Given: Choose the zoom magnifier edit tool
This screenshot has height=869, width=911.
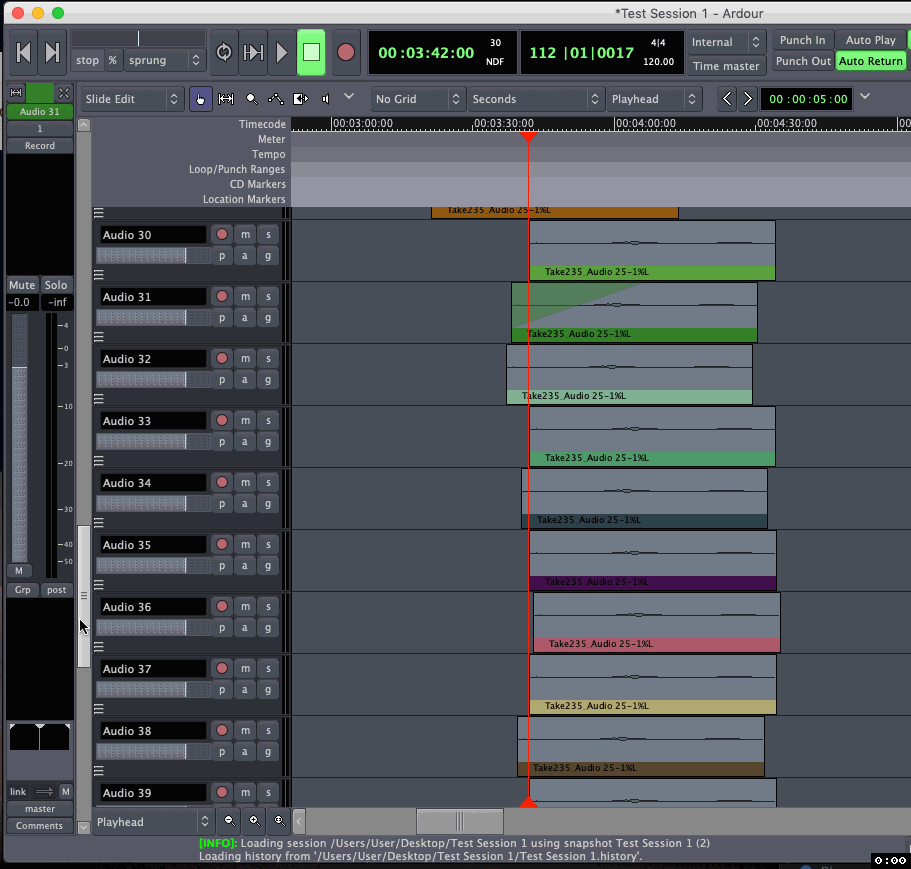Looking at the screenshot, I should (x=251, y=99).
